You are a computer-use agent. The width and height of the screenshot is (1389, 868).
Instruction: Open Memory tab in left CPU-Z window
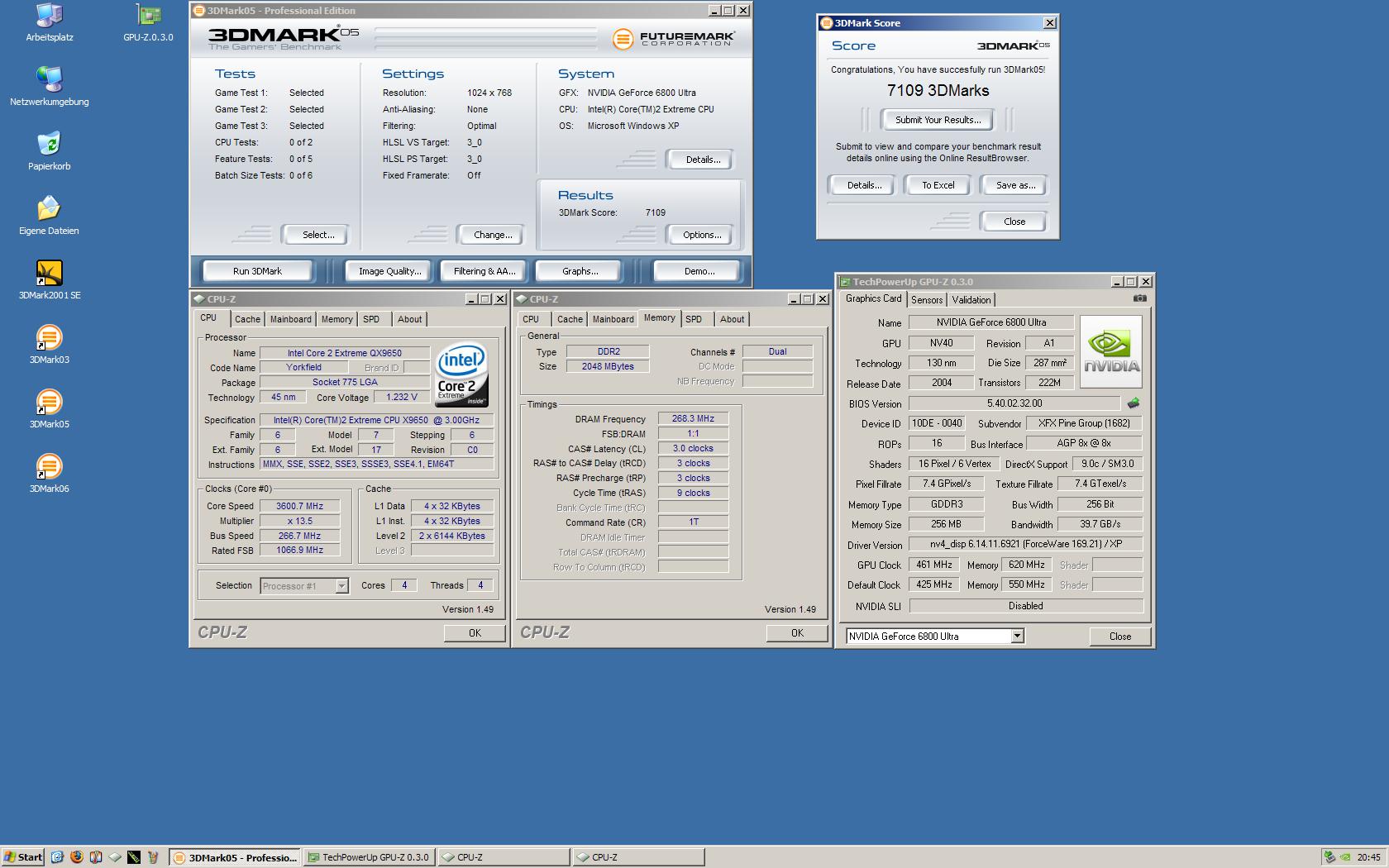[x=337, y=319]
